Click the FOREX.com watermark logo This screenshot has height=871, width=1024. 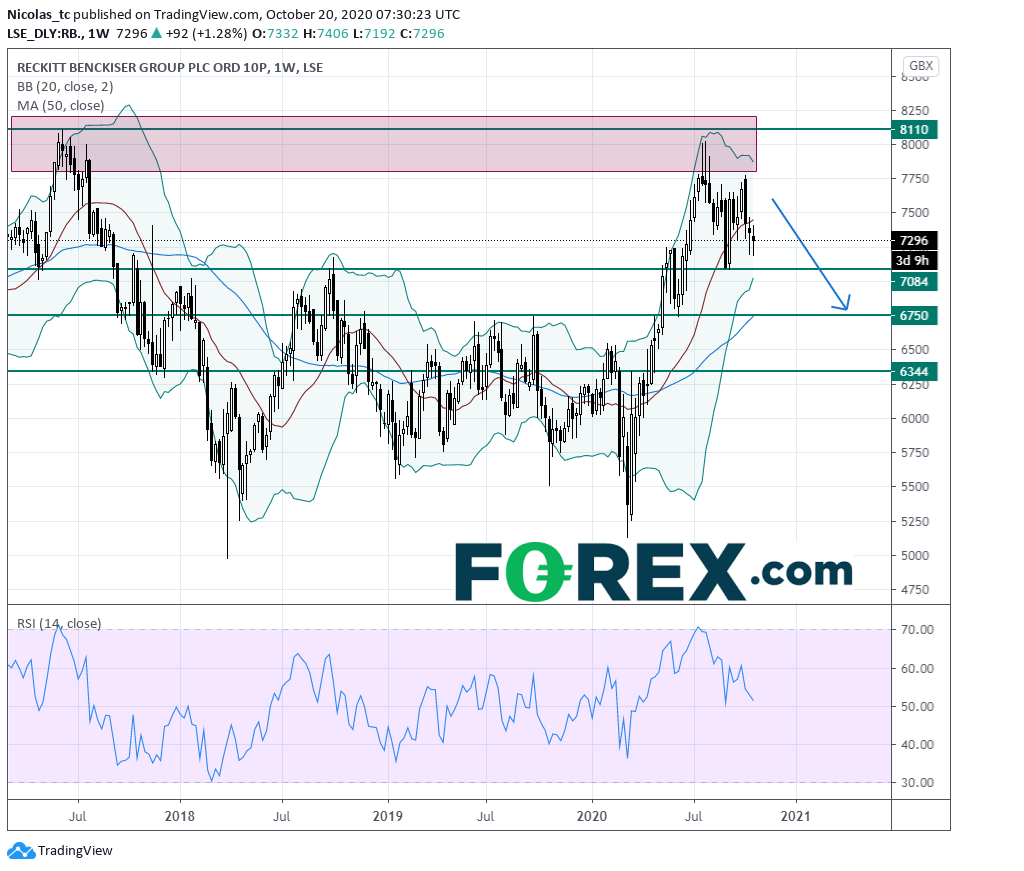[653, 572]
